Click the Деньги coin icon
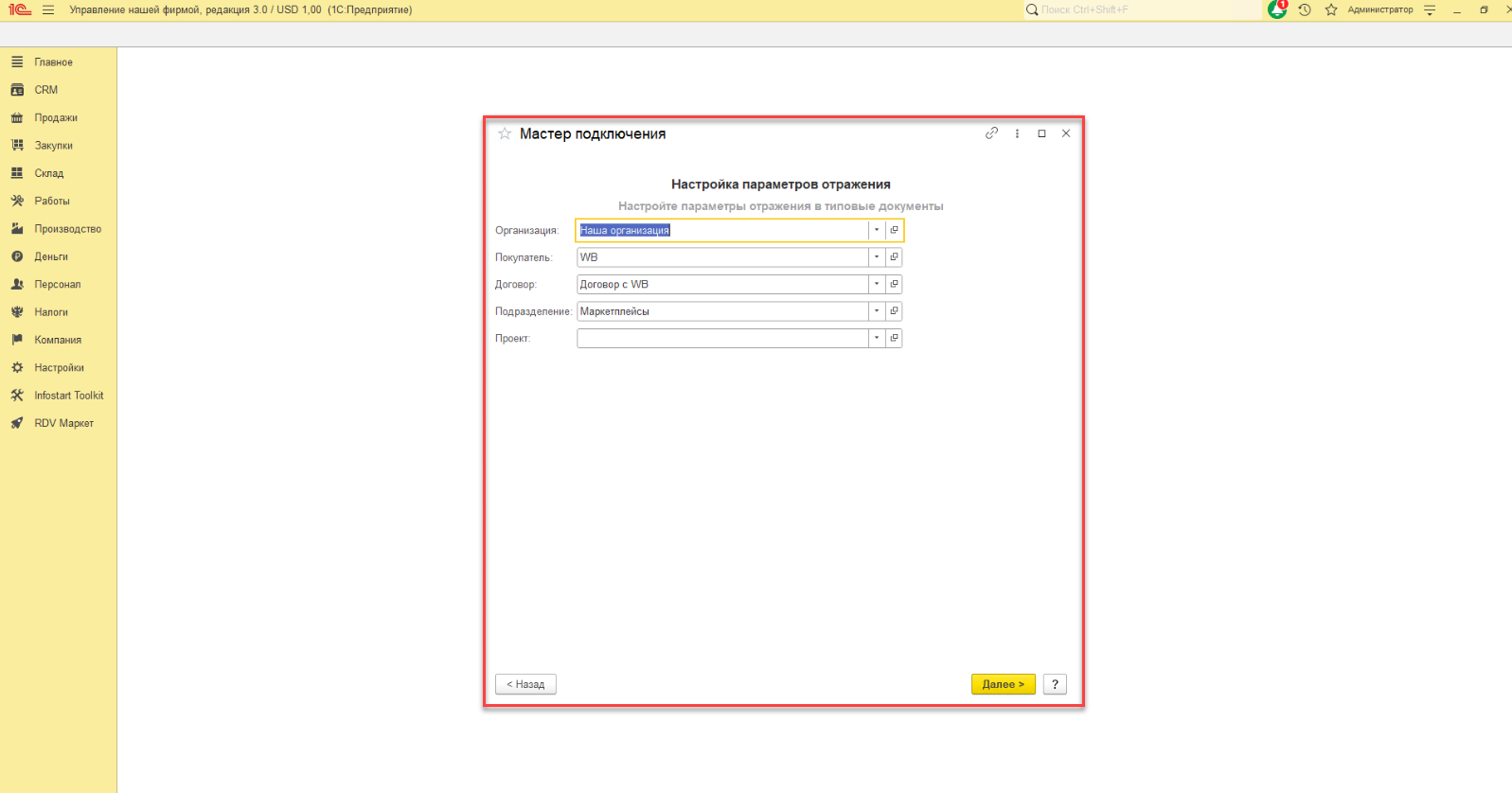This screenshot has height=793, width=1512. tap(17, 256)
